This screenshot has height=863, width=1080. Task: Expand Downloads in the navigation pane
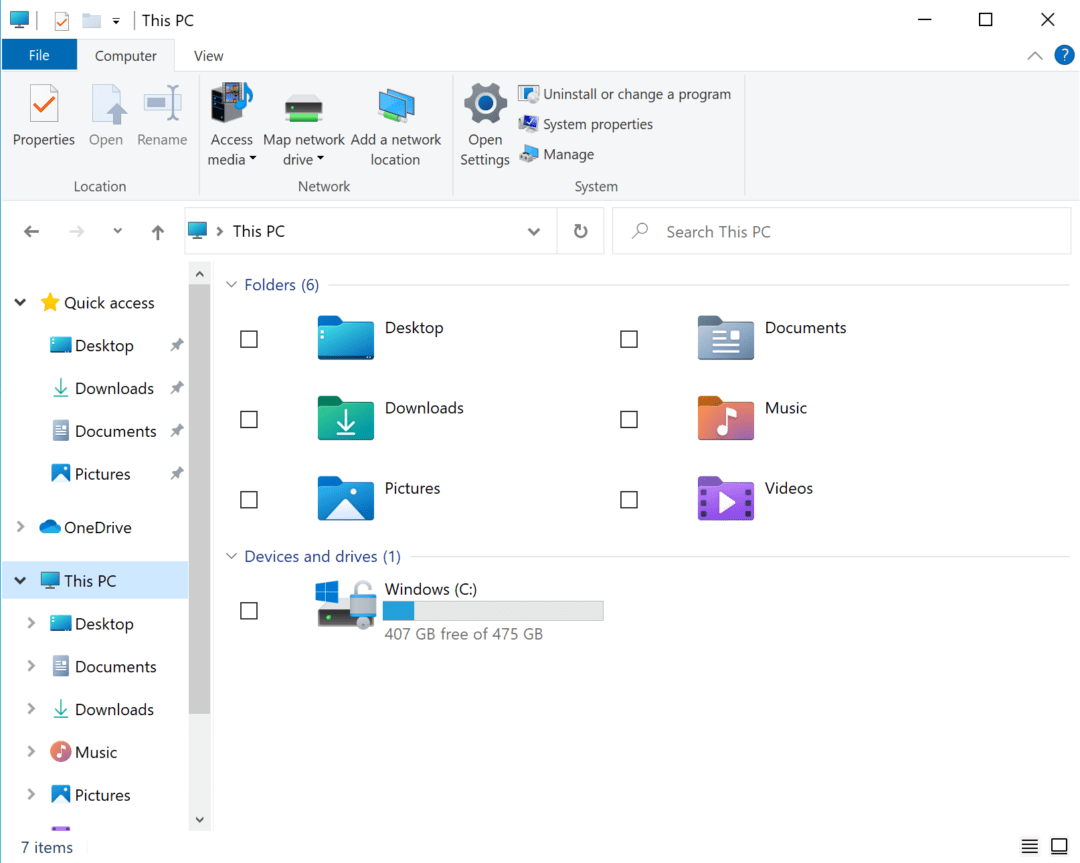click(30, 709)
